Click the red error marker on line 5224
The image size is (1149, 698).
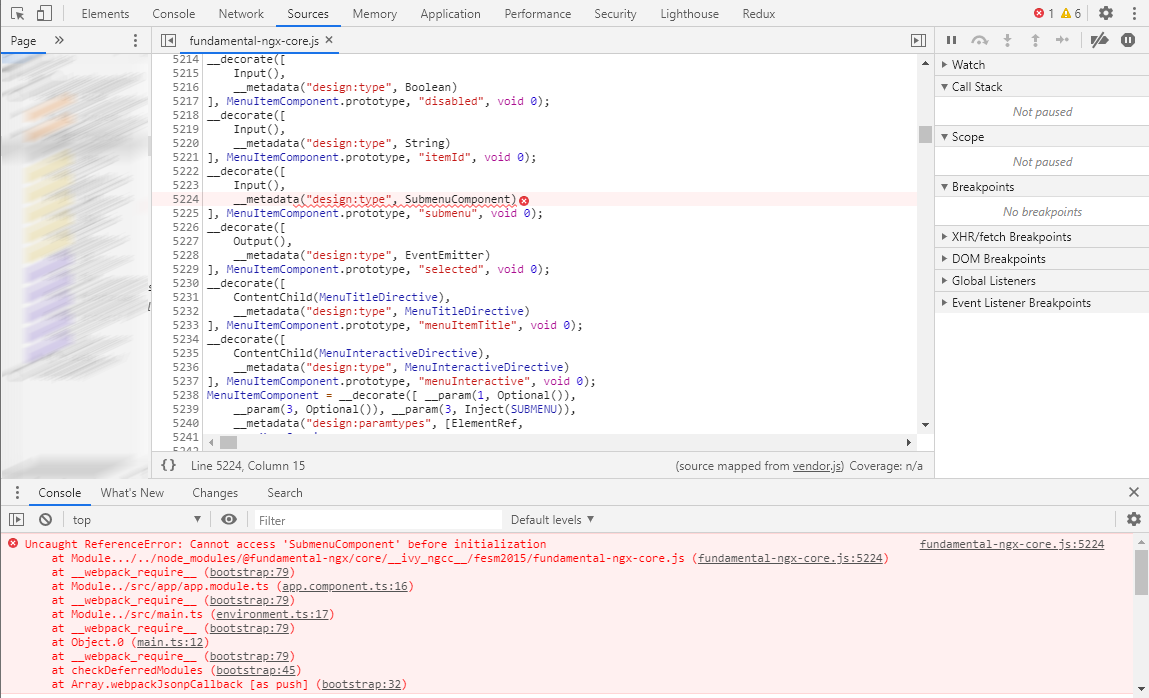pos(524,200)
